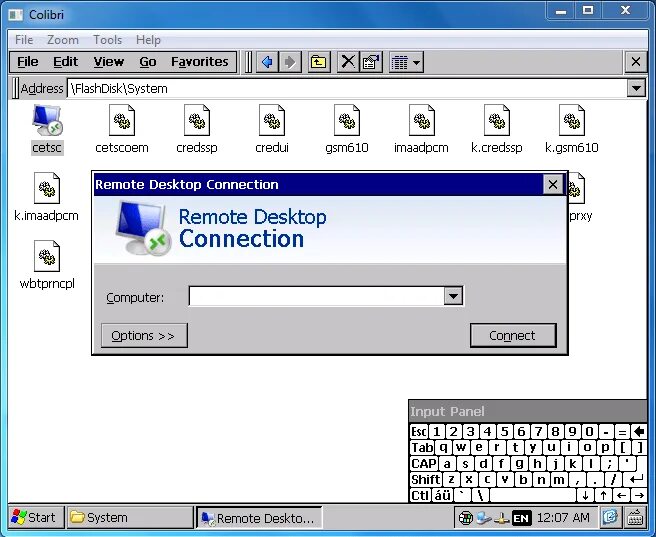Click the EN language indicator in tray
656x537 pixels.
[522, 518]
